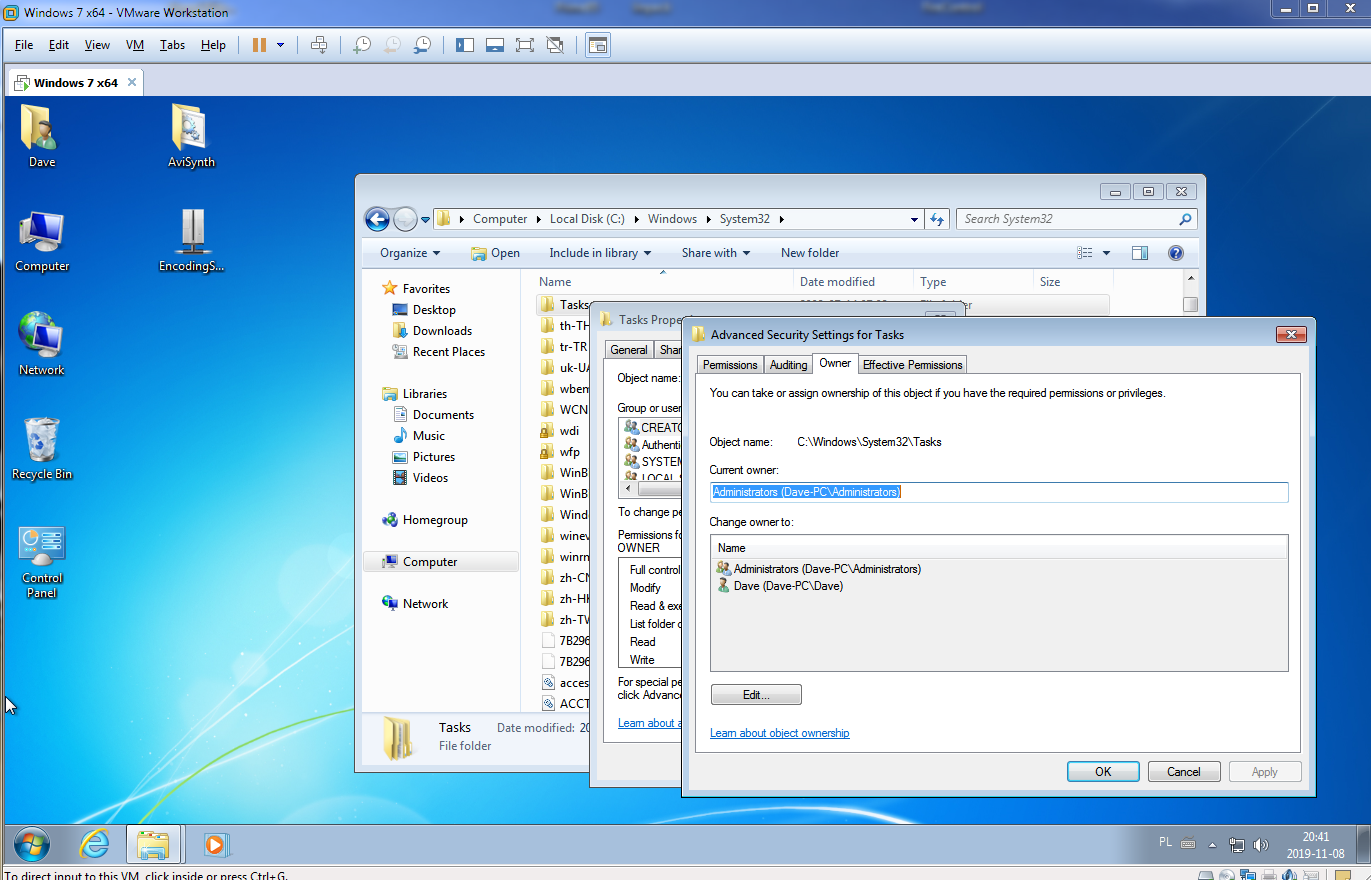The height and width of the screenshot is (880, 1371).
Task: Open the VMware View menu
Action: point(97,45)
